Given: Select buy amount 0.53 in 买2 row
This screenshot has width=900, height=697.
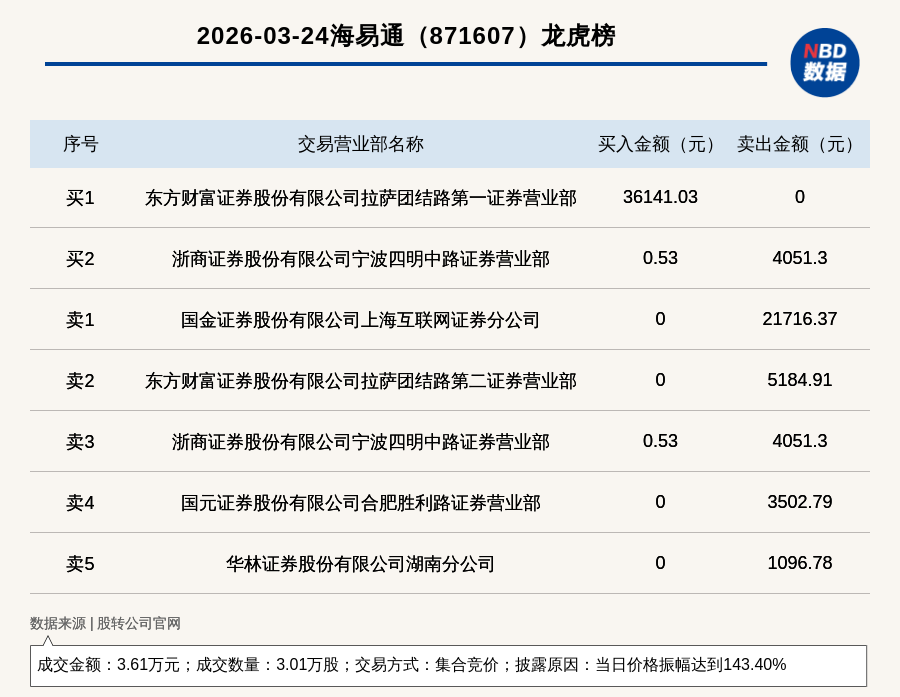Looking at the screenshot, I should point(660,258).
